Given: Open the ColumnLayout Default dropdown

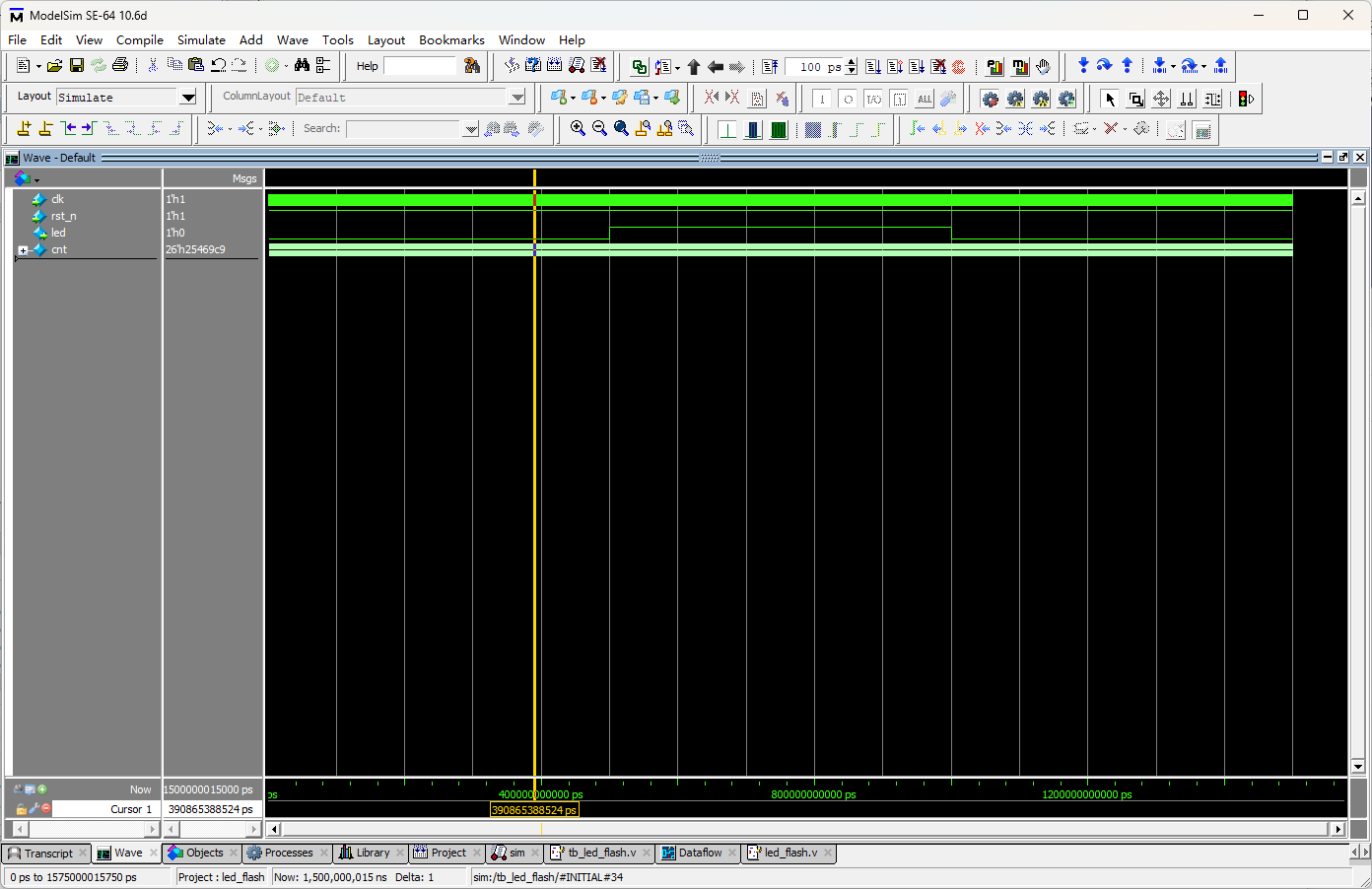Looking at the screenshot, I should (517, 97).
